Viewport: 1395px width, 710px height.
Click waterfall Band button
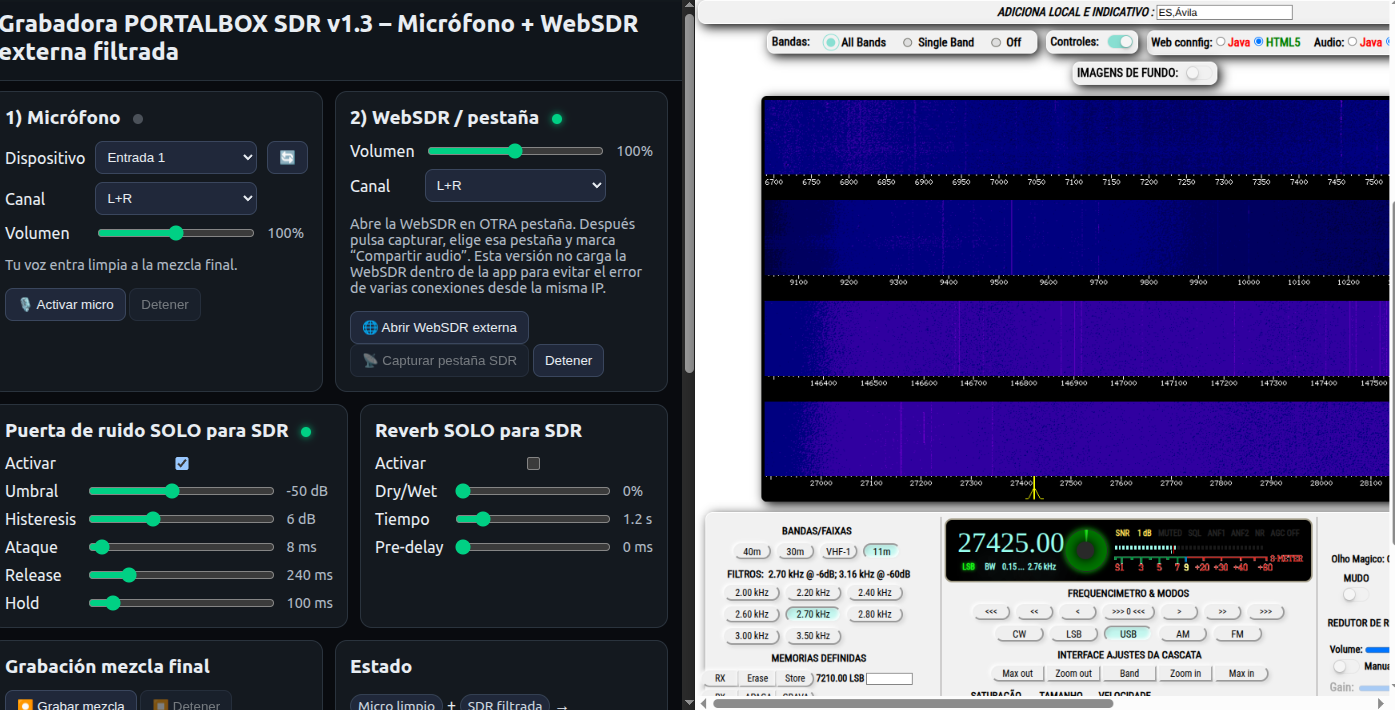point(1129,674)
